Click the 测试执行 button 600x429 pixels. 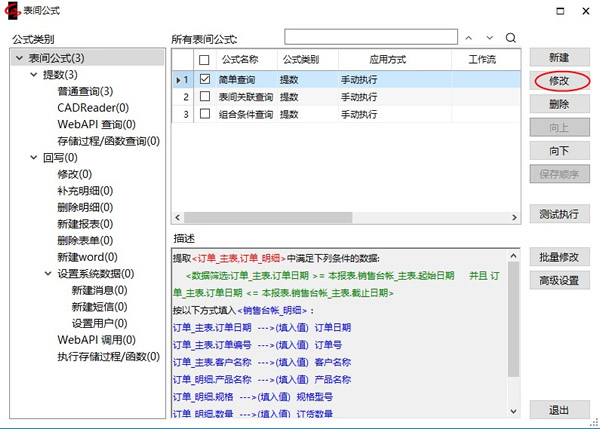[559, 214]
